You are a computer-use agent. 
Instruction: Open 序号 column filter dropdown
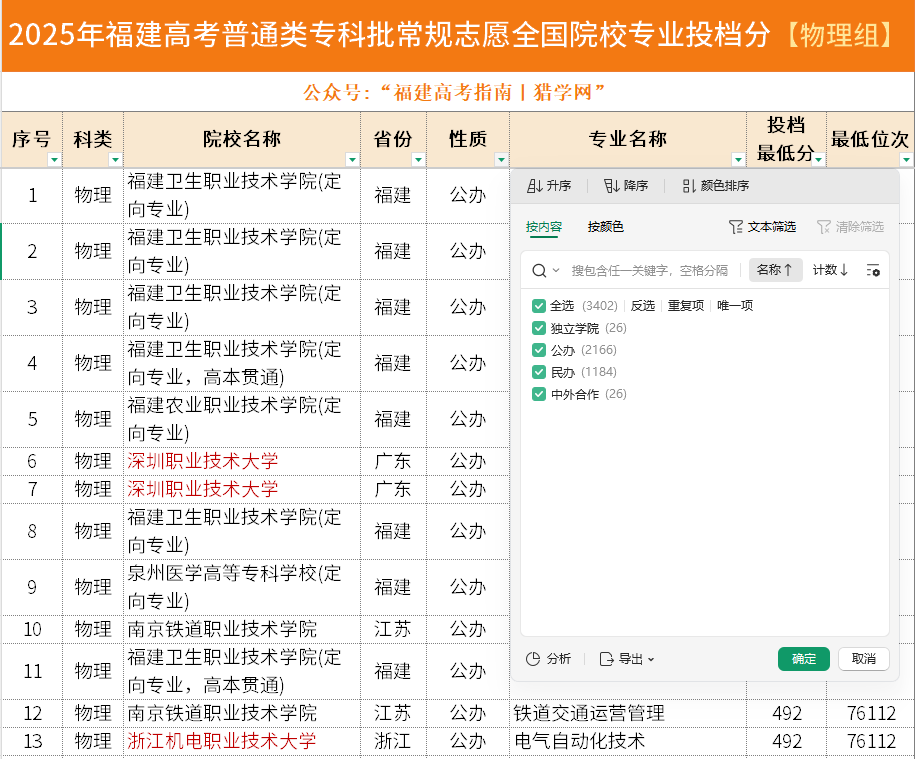54,159
